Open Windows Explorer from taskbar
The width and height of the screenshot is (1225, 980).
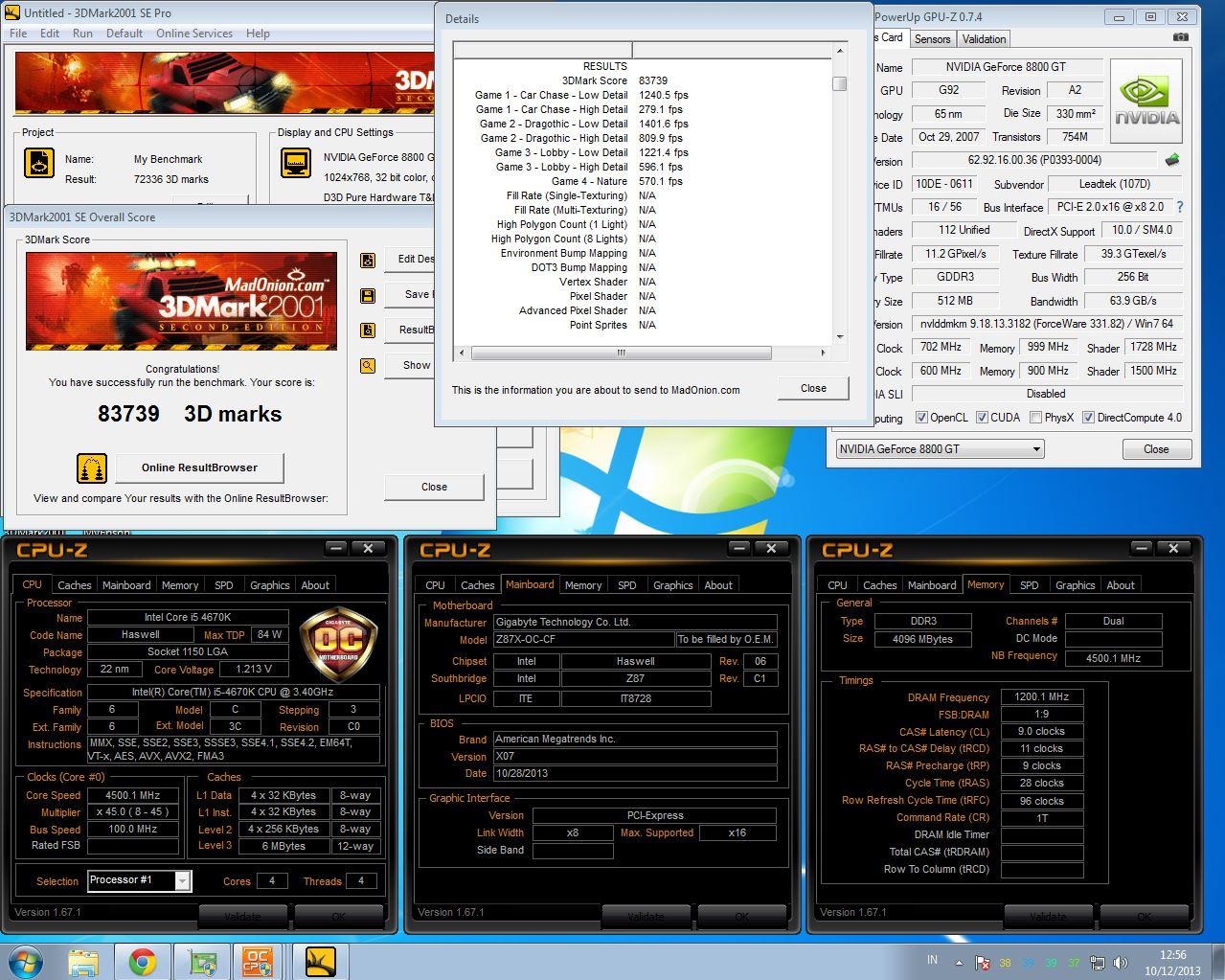(83, 961)
